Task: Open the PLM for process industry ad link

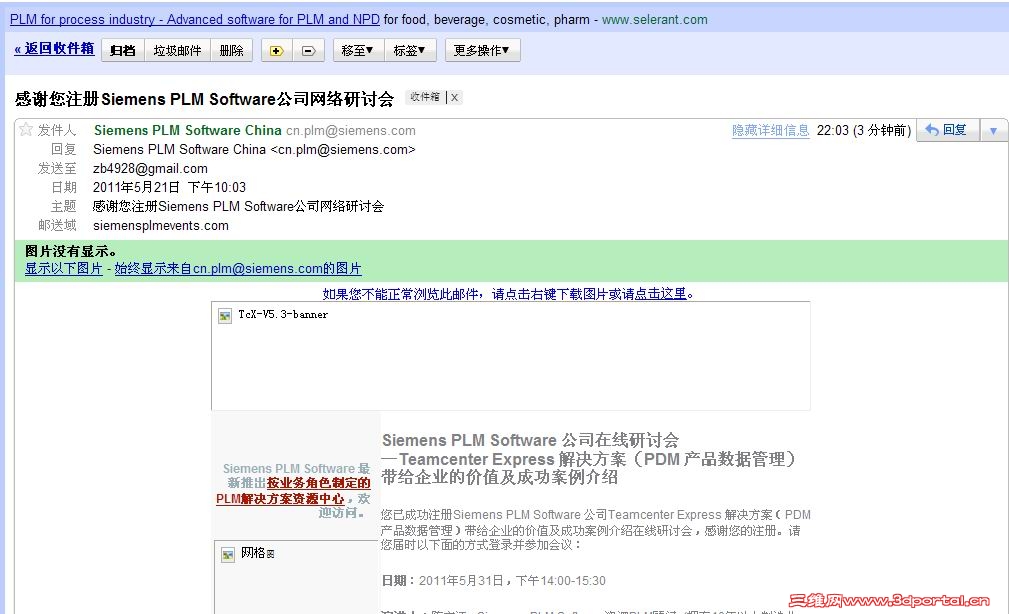Action: point(195,19)
